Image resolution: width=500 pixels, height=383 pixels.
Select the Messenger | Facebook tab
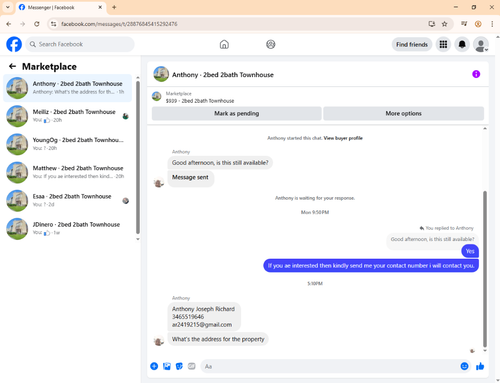pos(61,7)
